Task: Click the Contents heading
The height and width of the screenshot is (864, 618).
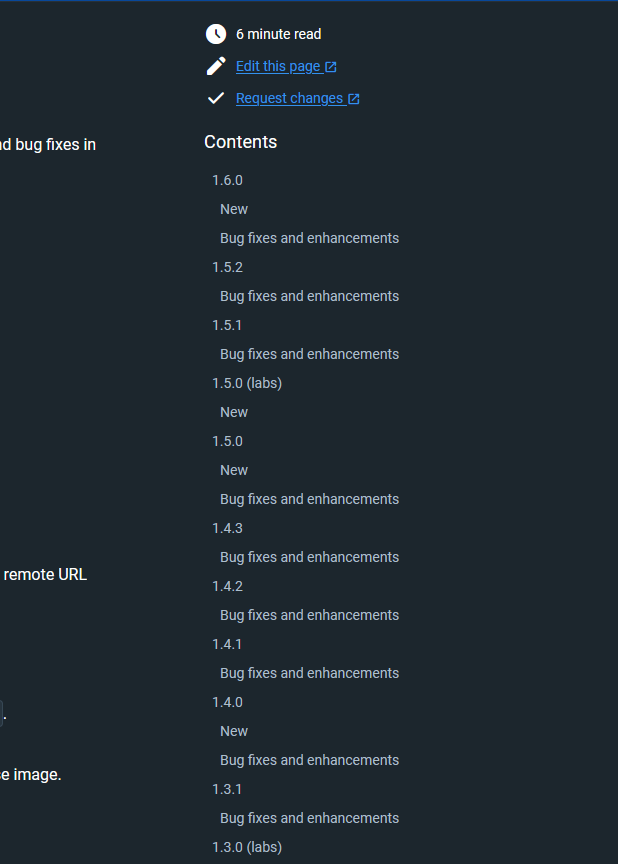Action: (x=240, y=142)
